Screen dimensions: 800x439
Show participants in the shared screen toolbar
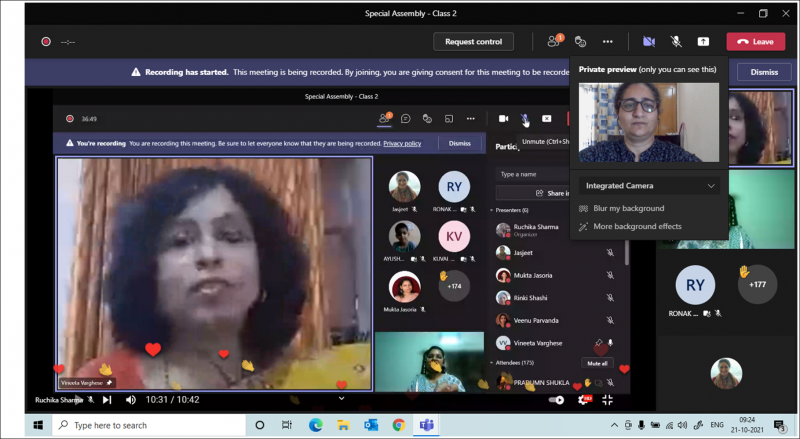[384, 118]
